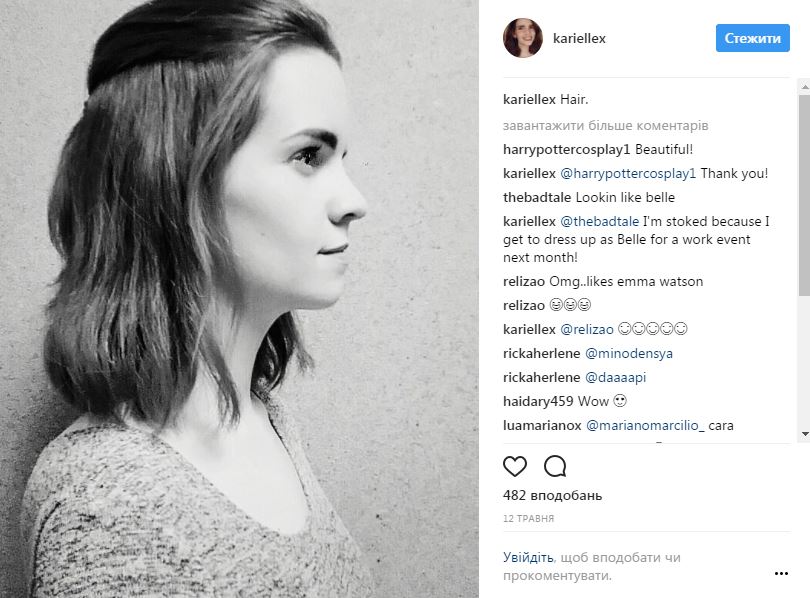The width and height of the screenshot is (810, 598).
Task: Follow kariellex with the Стежити button
Action: (x=752, y=38)
